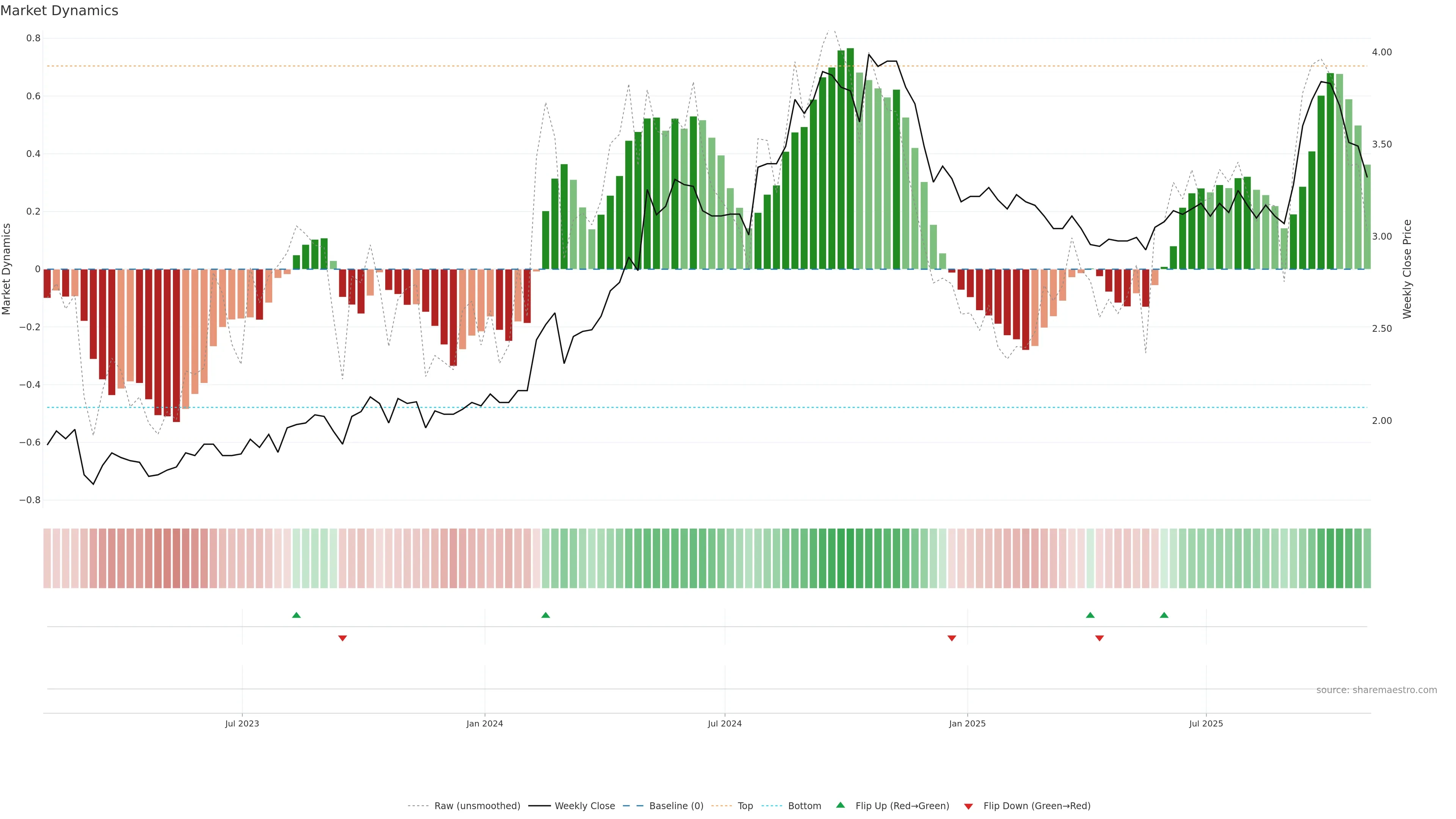Click the Market Dynamics chart title
The height and width of the screenshot is (819, 1456).
[x=60, y=11]
